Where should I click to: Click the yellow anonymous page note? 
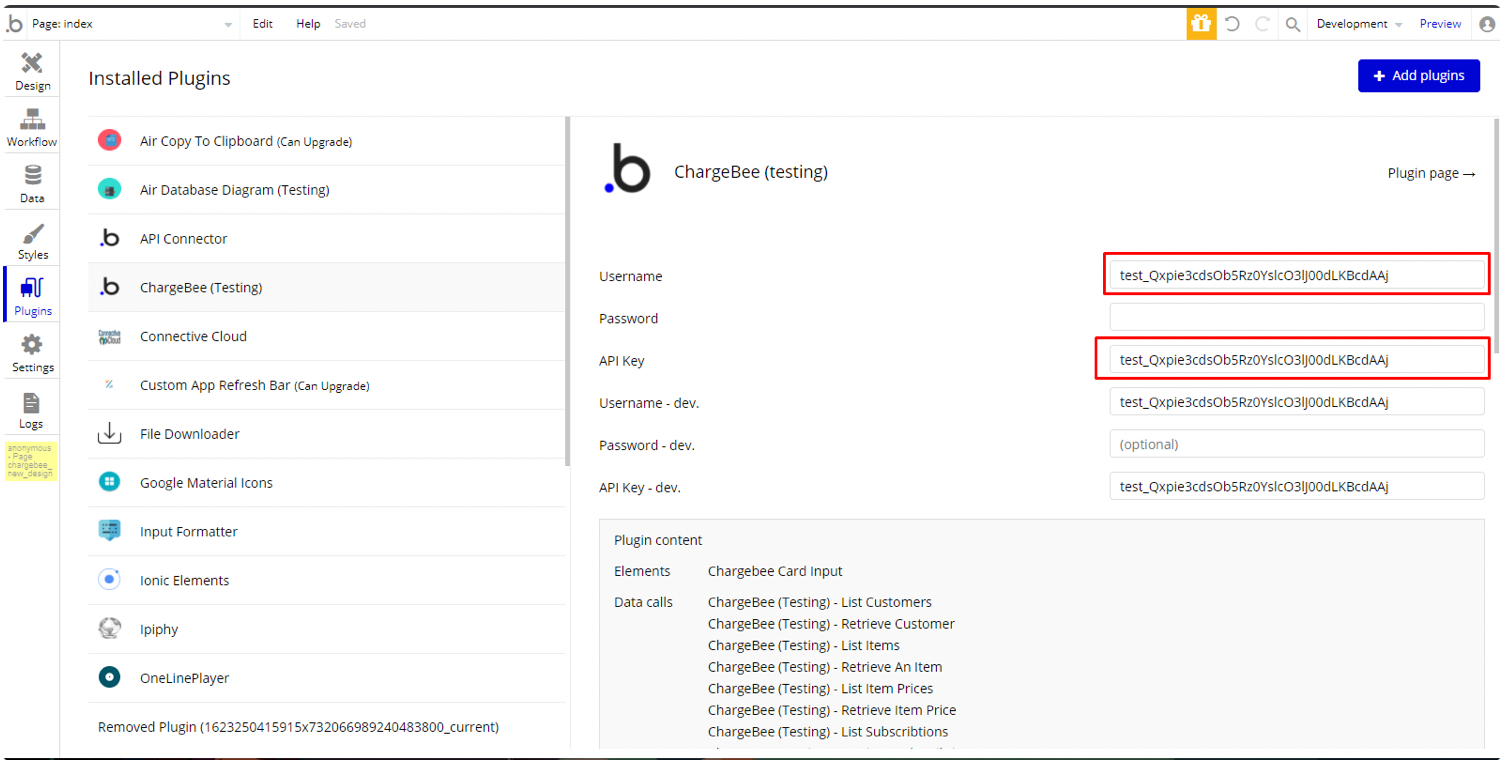coord(30,461)
